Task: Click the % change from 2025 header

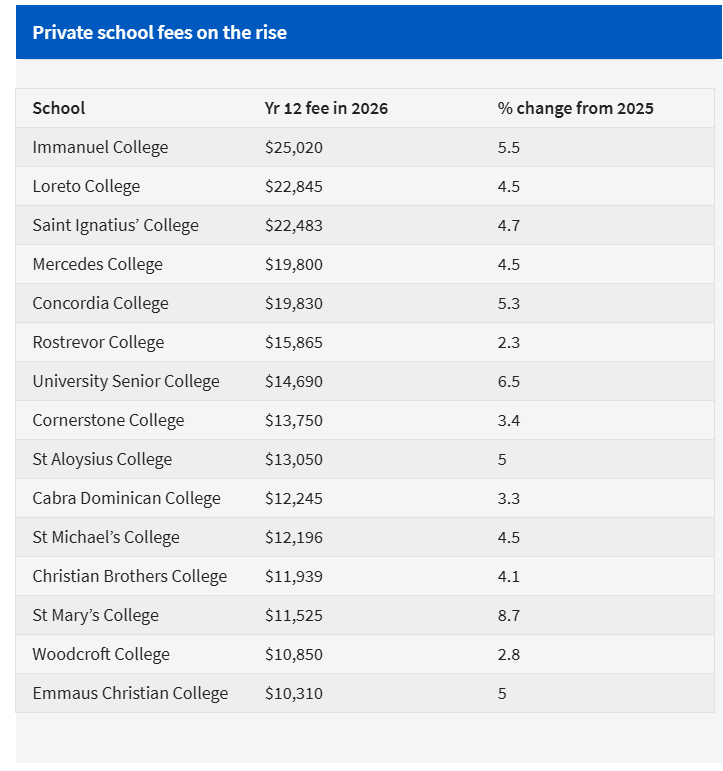Action: 575,108
